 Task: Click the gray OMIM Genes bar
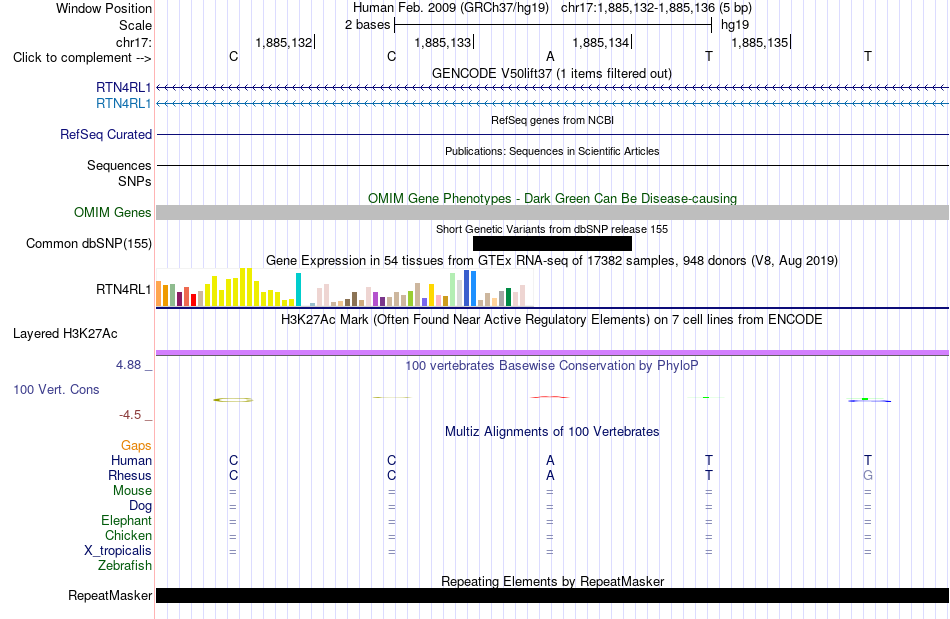pyautogui.click(x=552, y=213)
